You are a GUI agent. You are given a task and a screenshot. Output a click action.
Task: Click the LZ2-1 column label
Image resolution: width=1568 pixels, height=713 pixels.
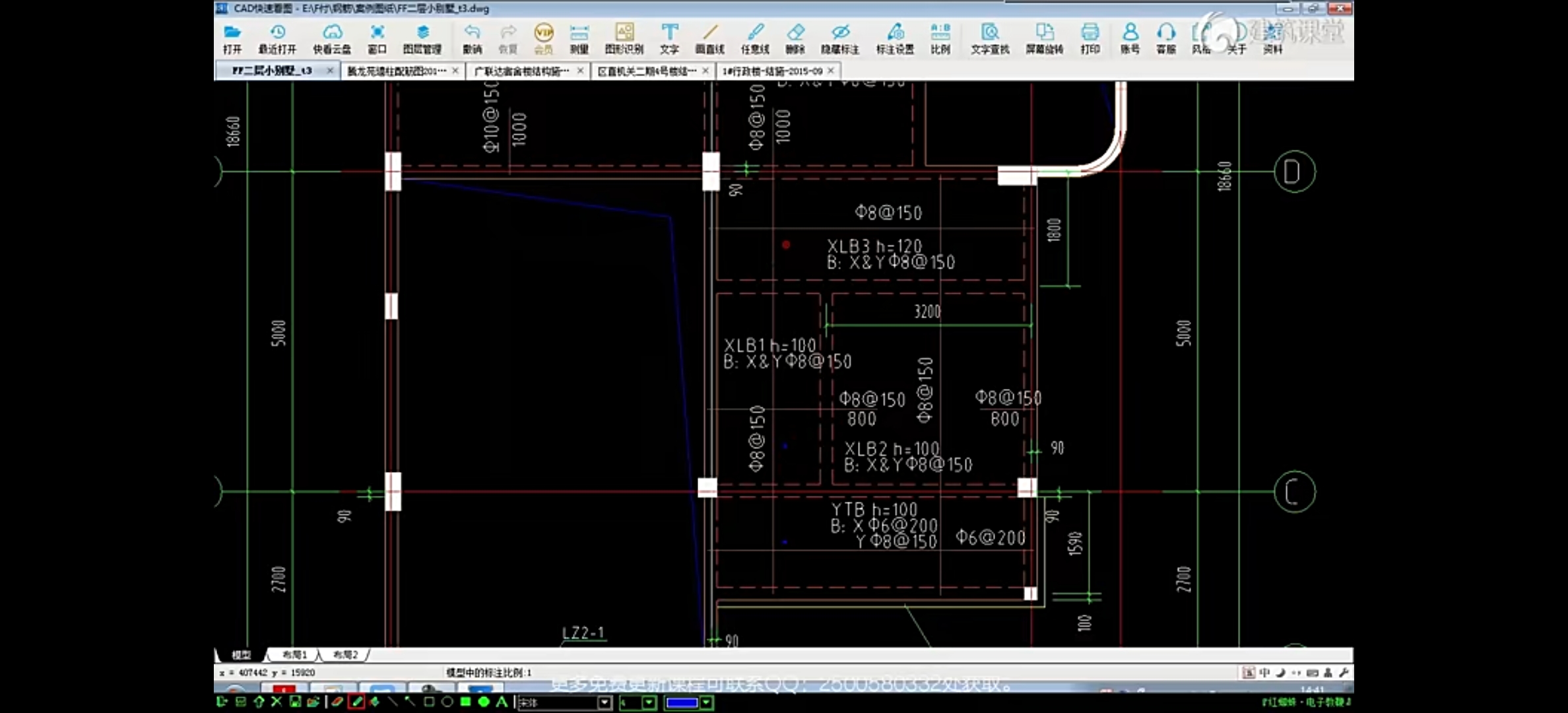(583, 632)
